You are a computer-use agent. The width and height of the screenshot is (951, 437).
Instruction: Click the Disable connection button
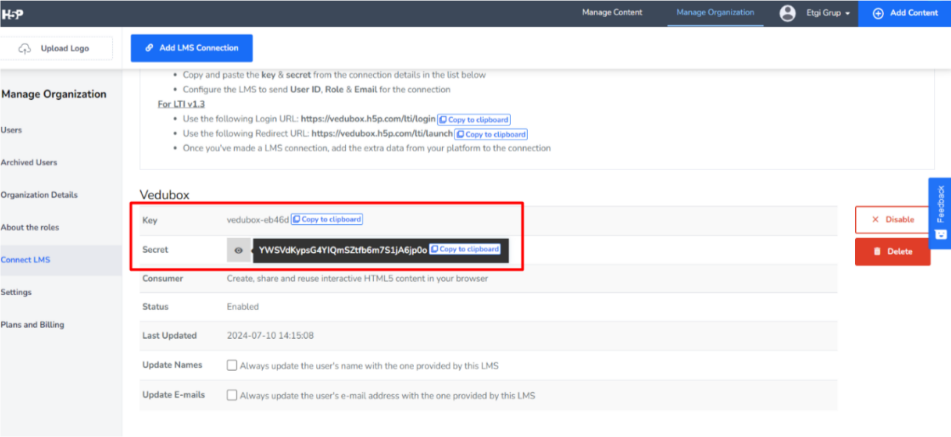point(893,219)
